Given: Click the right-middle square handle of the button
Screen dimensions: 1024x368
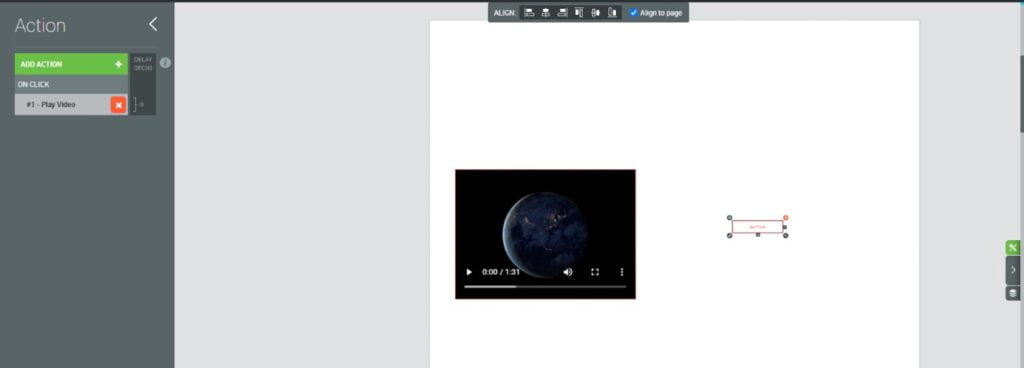Looking at the screenshot, I should point(785,227).
